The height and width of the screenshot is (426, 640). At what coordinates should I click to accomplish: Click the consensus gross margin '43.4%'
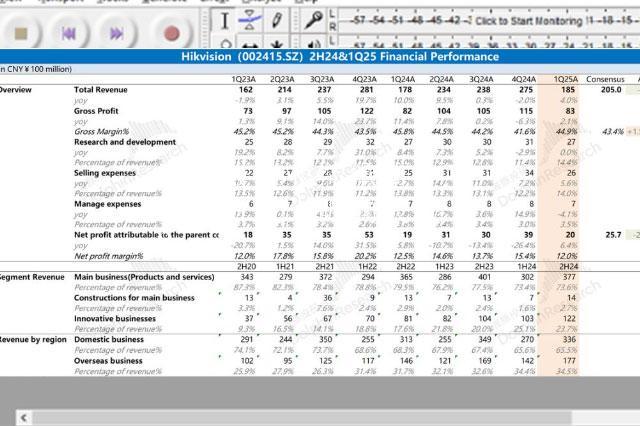click(x=613, y=131)
